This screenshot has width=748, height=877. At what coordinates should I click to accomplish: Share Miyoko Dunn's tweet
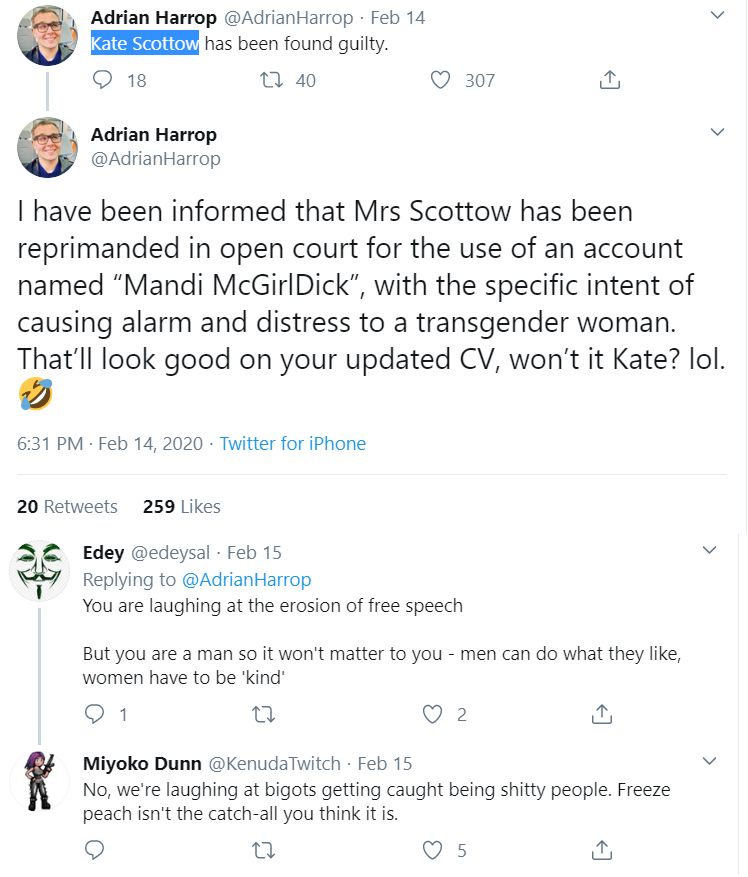pyautogui.click(x=601, y=850)
